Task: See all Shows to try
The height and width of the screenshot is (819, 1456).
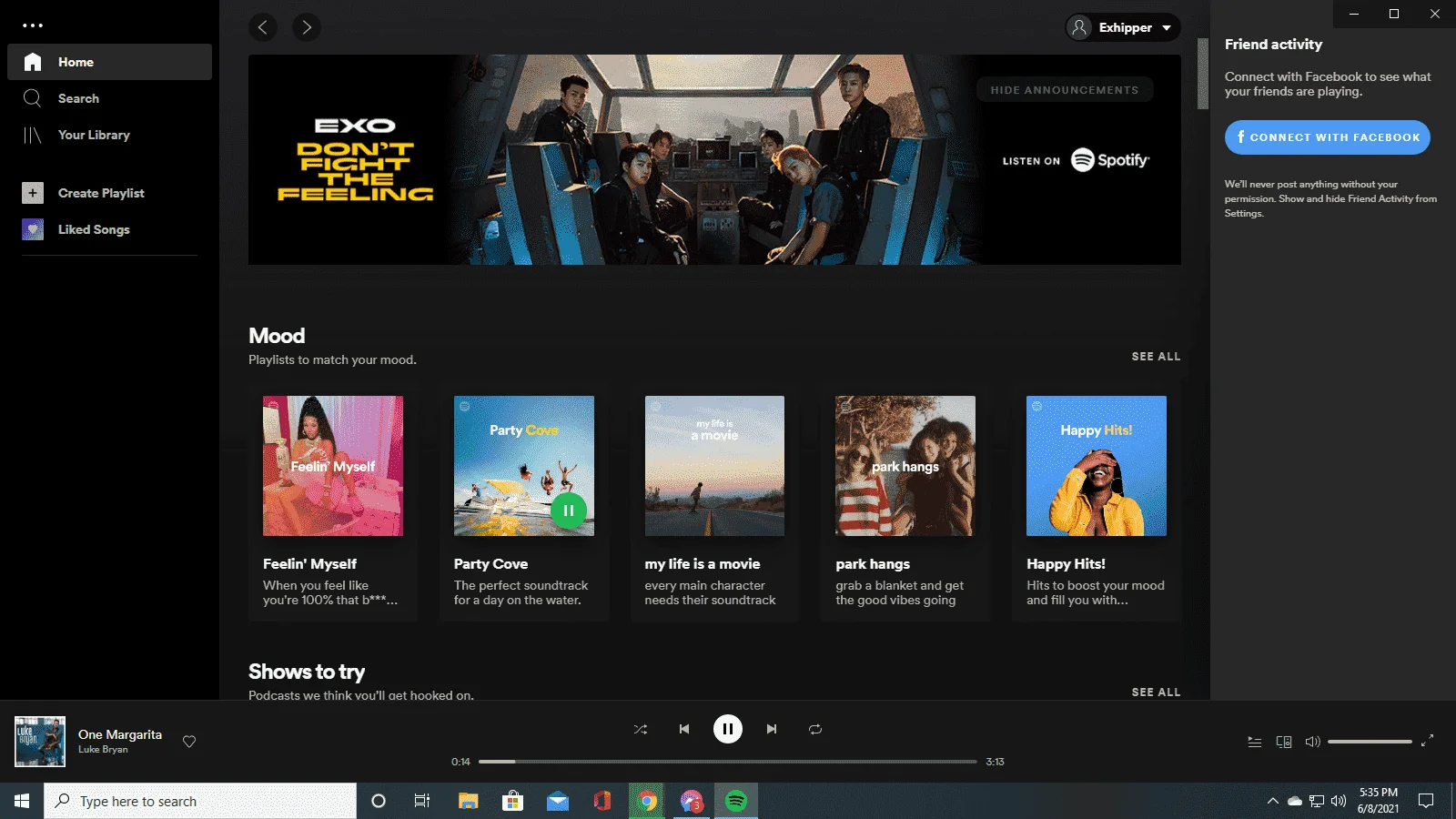Action: 1156,693
